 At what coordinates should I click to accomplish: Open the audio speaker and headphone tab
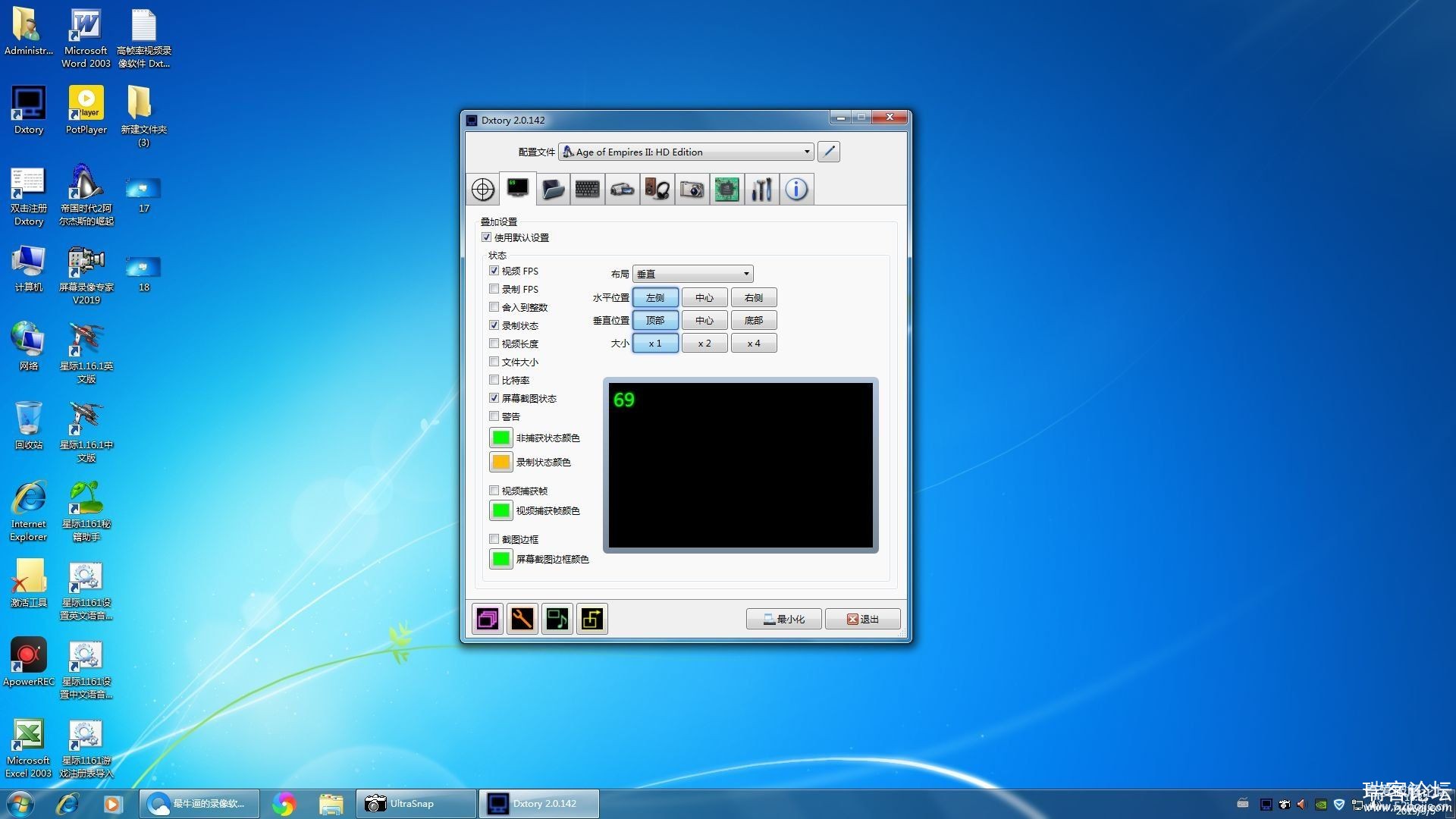point(657,189)
